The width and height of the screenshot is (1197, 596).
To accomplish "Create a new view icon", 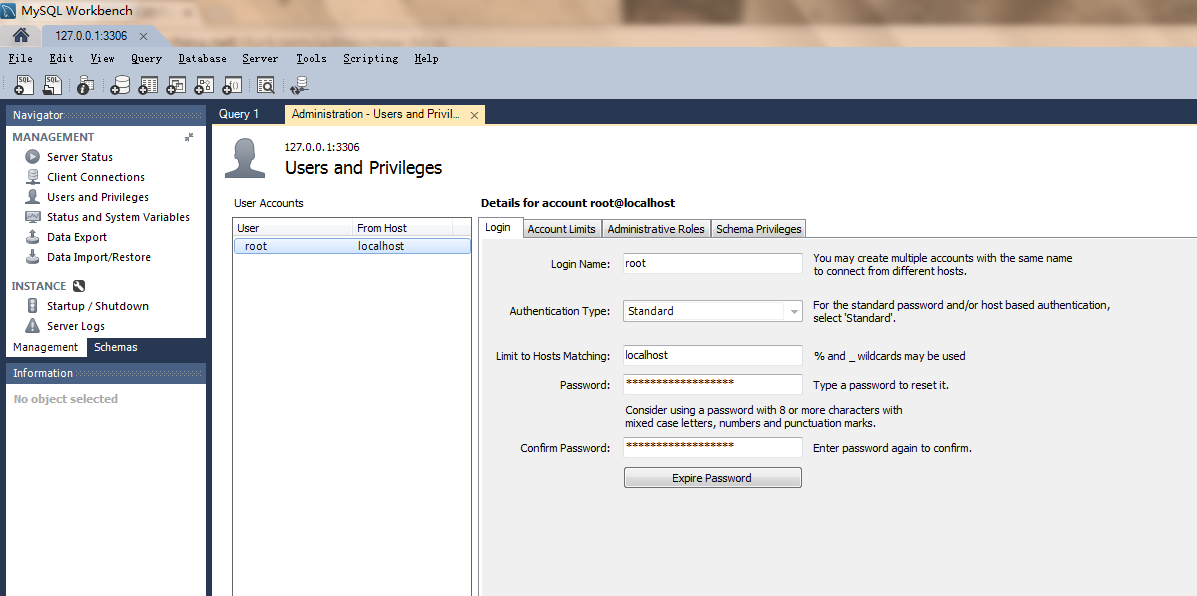I will (x=176, y=85).
